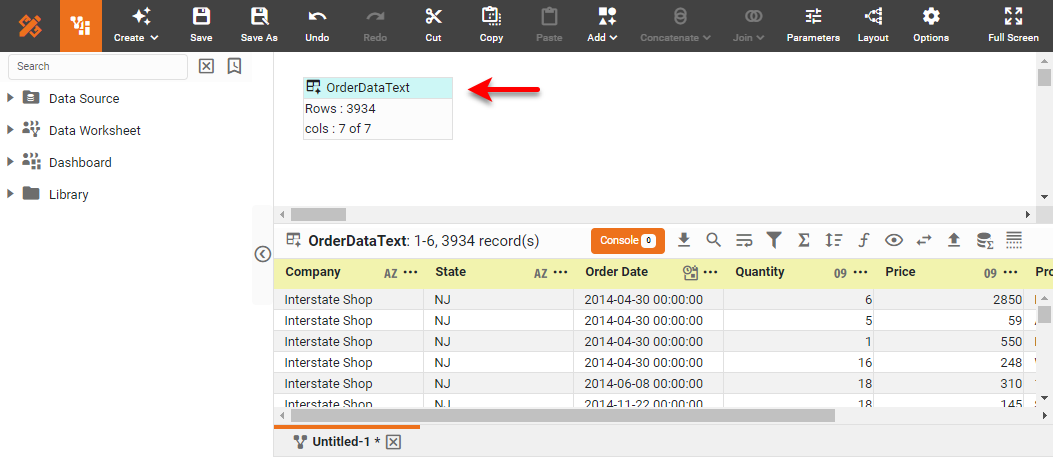
Task: Click the Quantity cell showing 16
Action: click(798, 362)
